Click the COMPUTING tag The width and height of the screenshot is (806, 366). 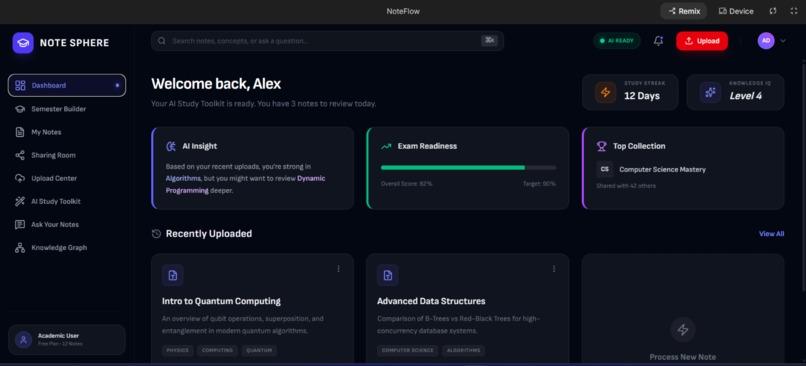[x=217, y=351]
